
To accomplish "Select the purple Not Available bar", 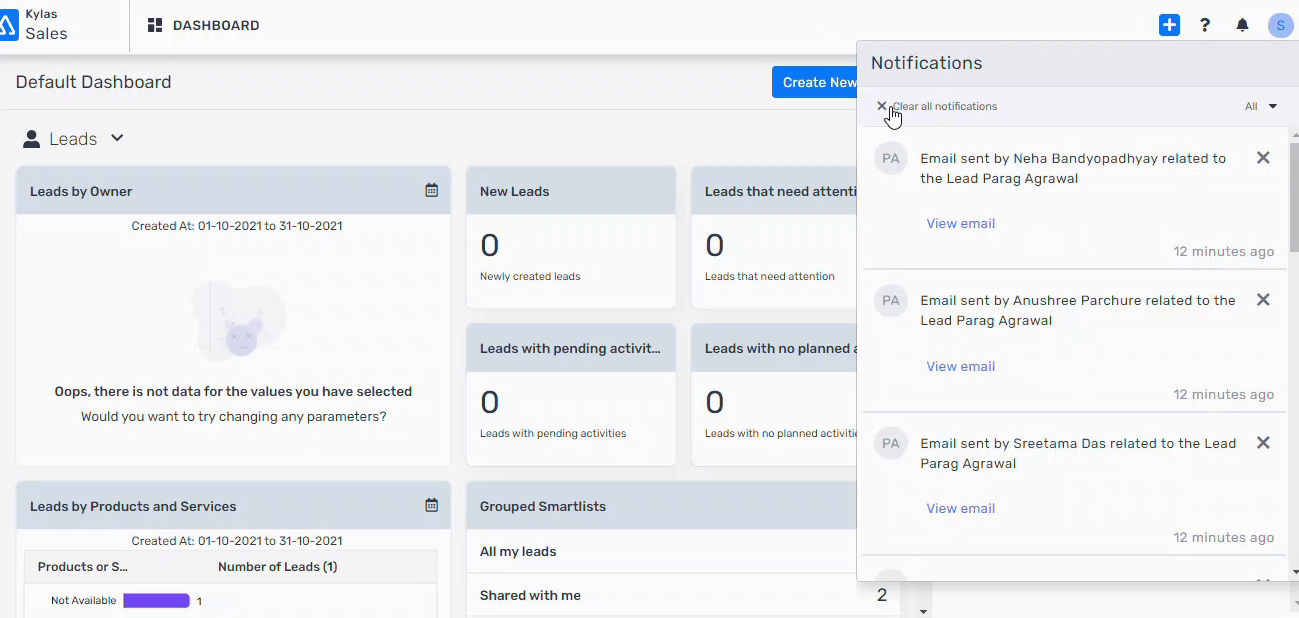I will tap(156, 601).
